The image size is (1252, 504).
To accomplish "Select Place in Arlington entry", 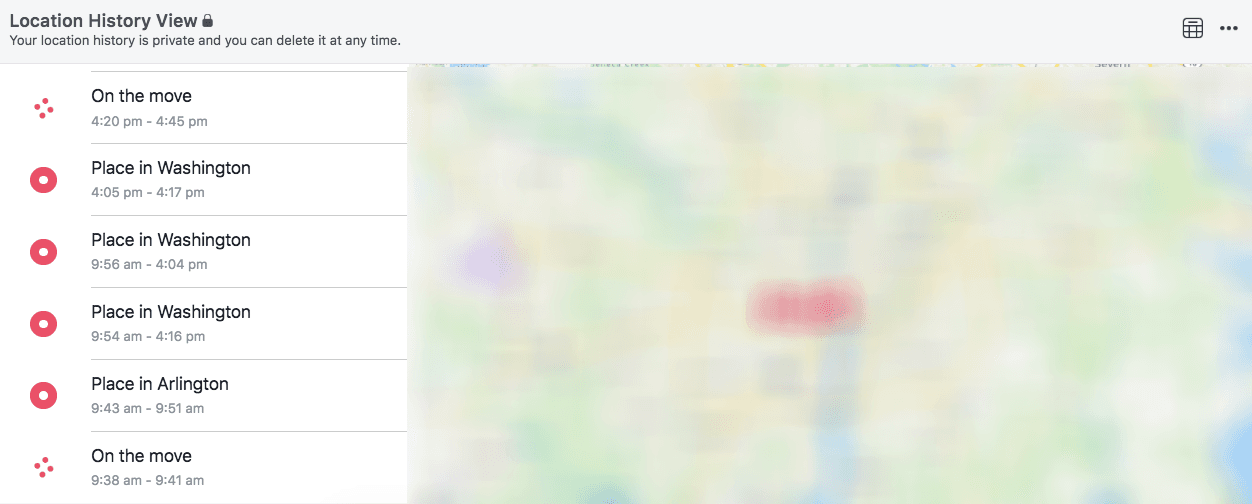I will coord(203,396).
